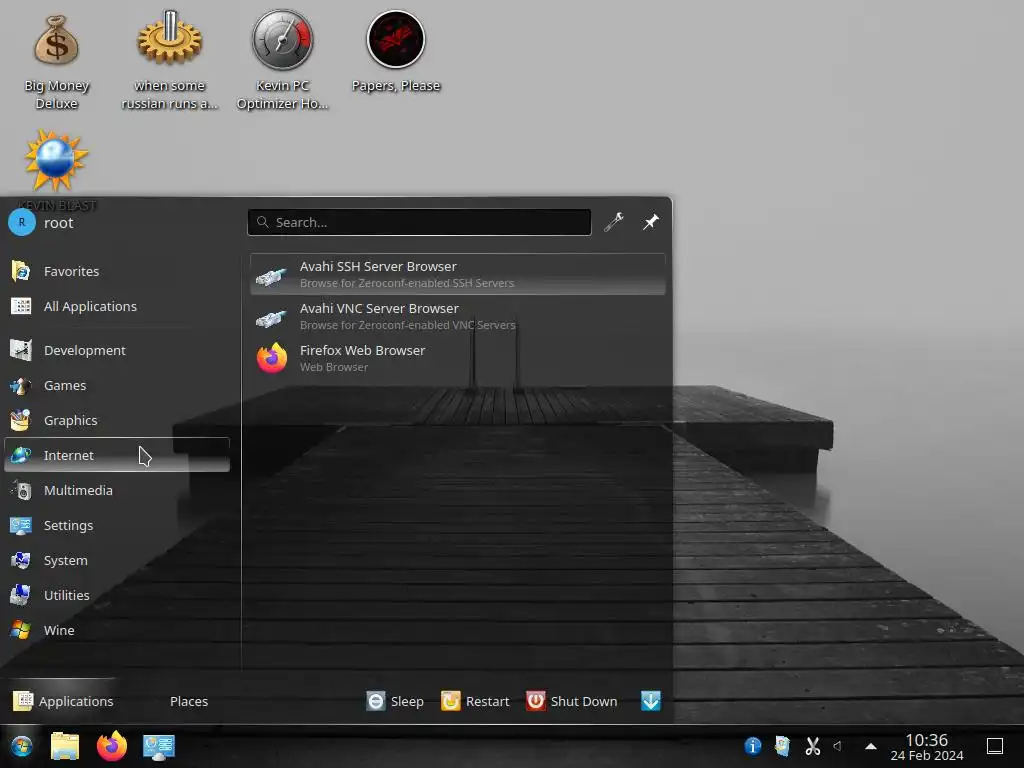Launch Firefox from the taskbar
Image resolution: width=1024 pixels, height=768 pixels.
[x=112, y=746]
